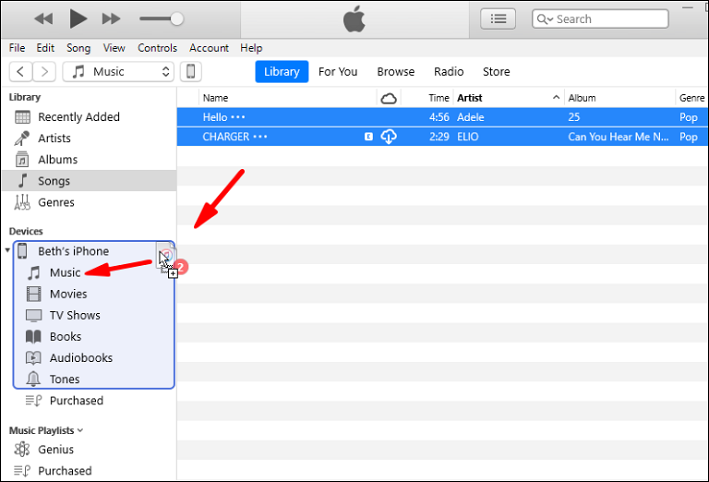The height and width of the screenshot is (482, 709).
Task: Open the Help menu
Action: click(x=251, y=48)
